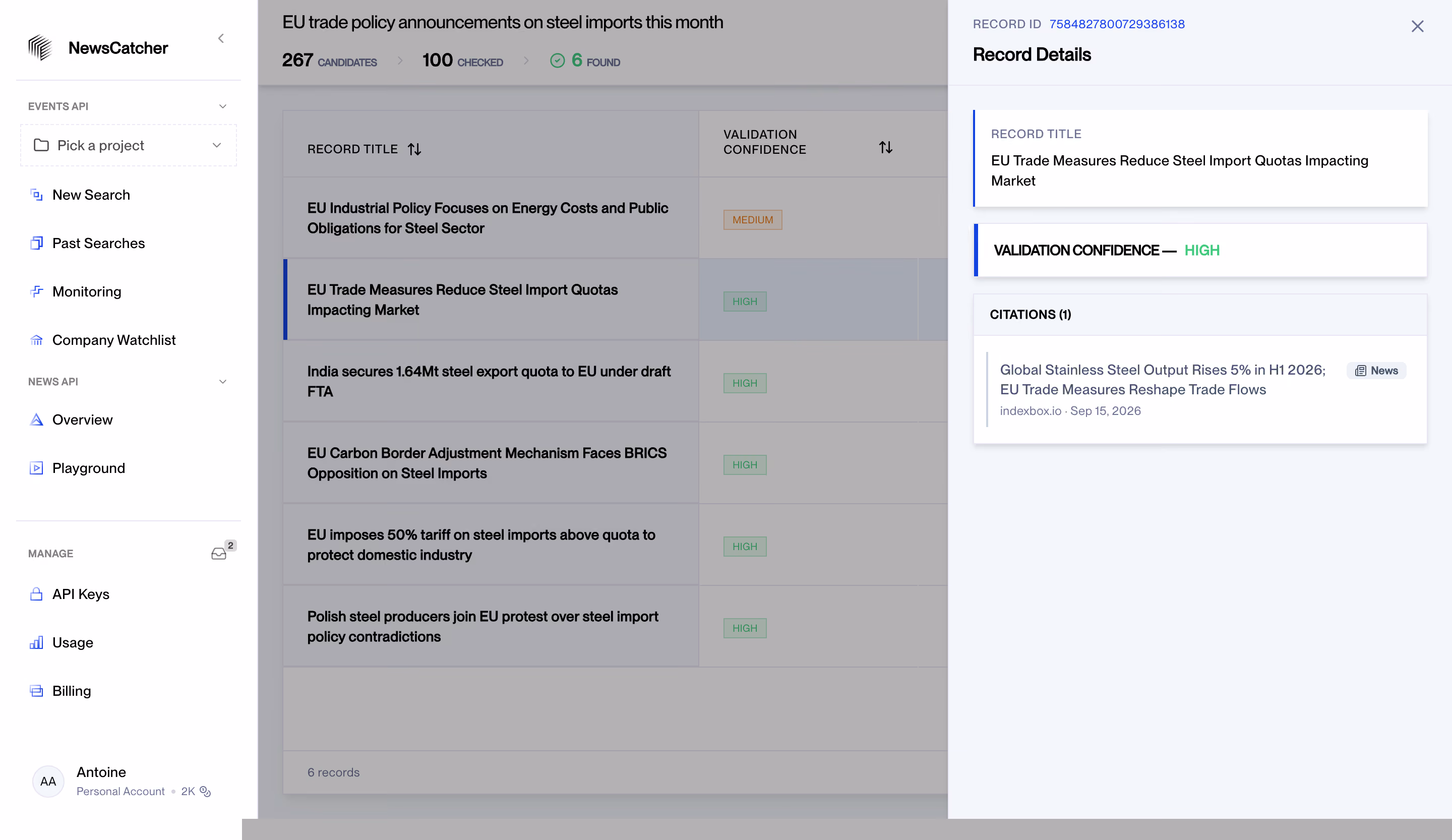Click the Overview icon under News API
The image size is (1452, 840).
[x=36, y=419]
